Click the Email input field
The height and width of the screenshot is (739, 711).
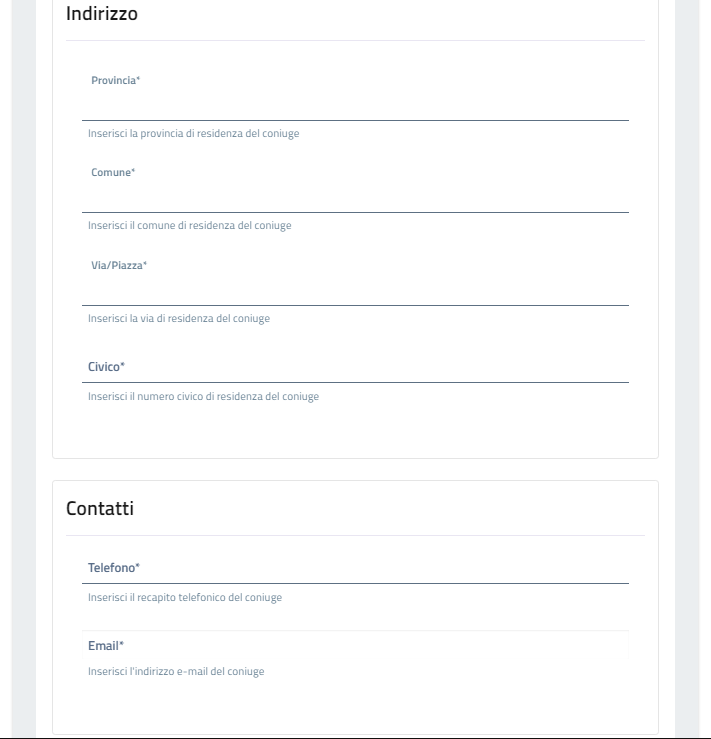click(x=355, y=646)
